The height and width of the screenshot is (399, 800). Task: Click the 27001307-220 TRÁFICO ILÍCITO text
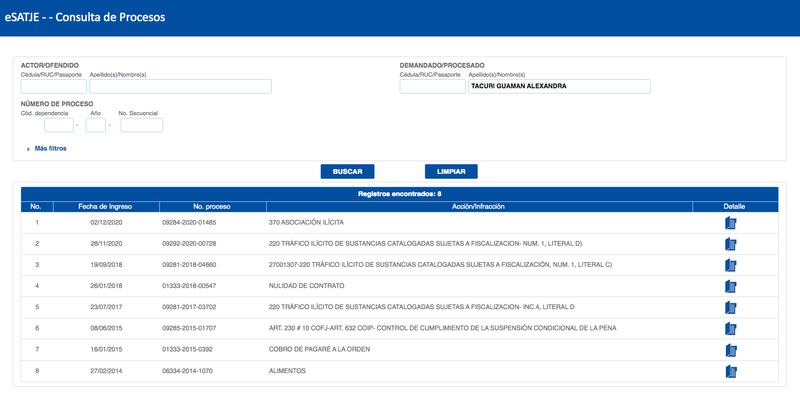[440, 265]
